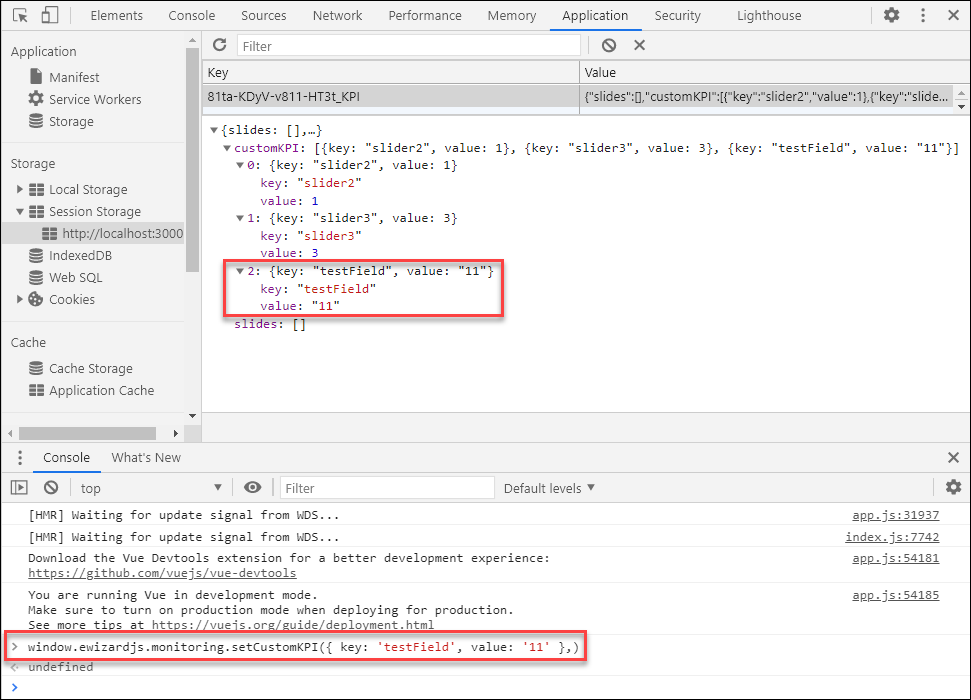
Task: Select Cookies in the Storage sidebar
Action: coord(74,299)
